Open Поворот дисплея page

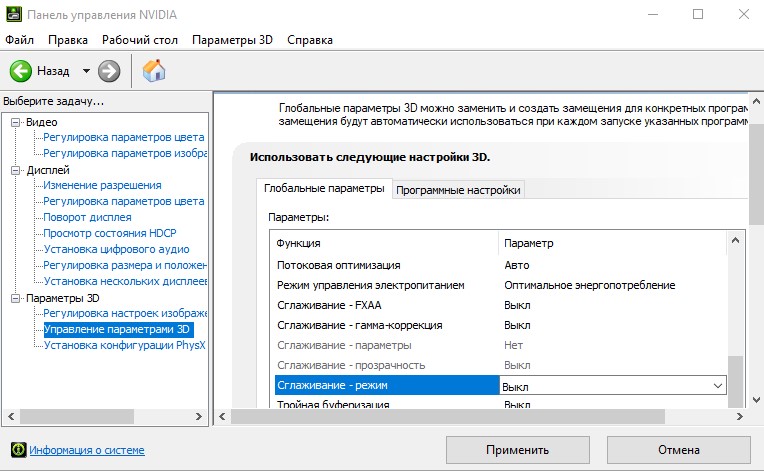87,217
